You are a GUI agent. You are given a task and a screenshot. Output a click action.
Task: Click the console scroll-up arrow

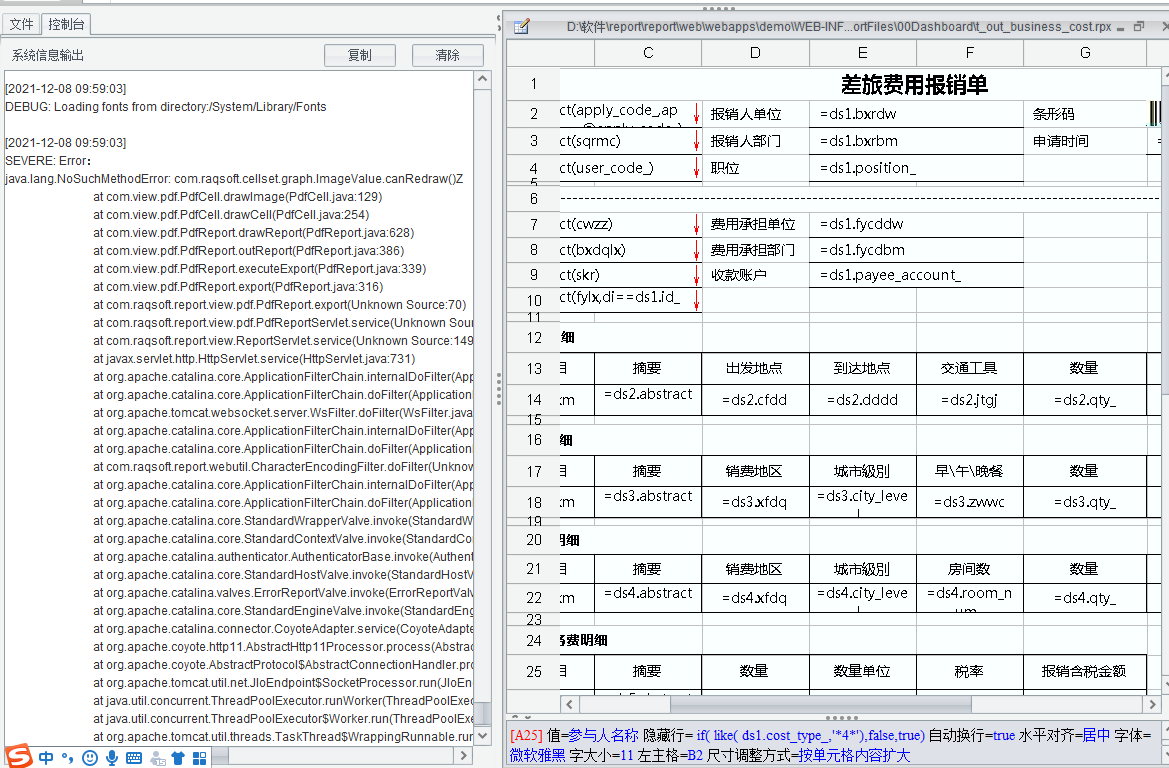pos(483,79)
